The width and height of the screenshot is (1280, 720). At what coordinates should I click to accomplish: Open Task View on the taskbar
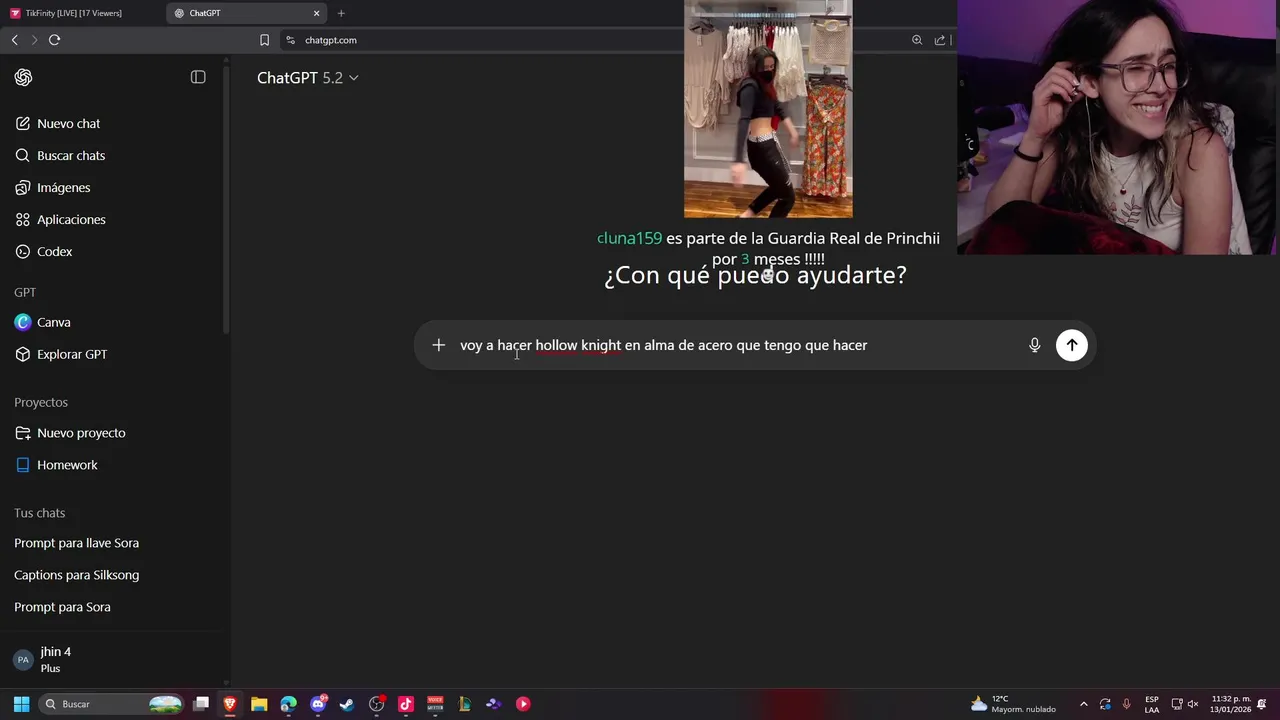[201, 704]
